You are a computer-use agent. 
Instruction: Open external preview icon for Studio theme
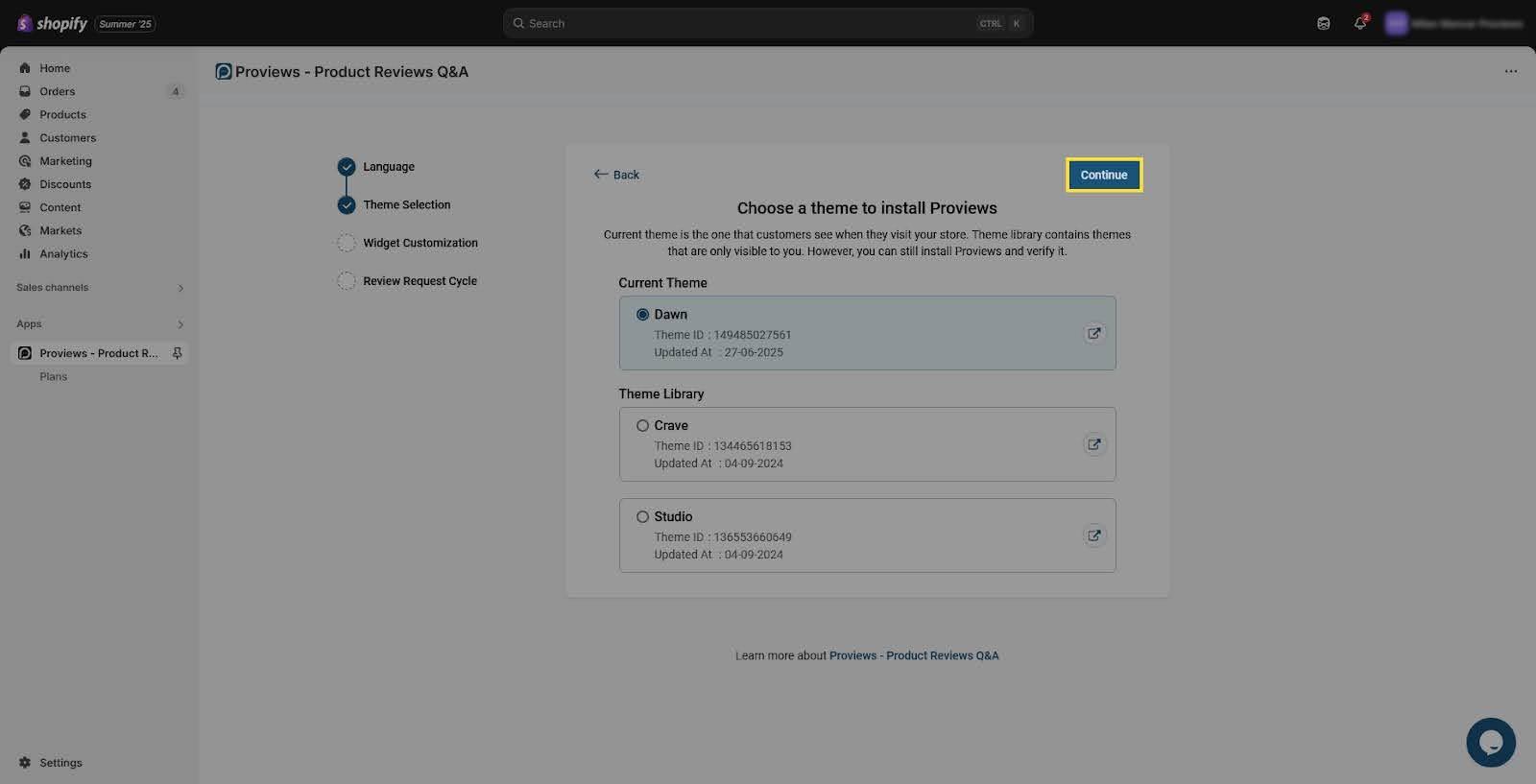(x=1093, y=535)
